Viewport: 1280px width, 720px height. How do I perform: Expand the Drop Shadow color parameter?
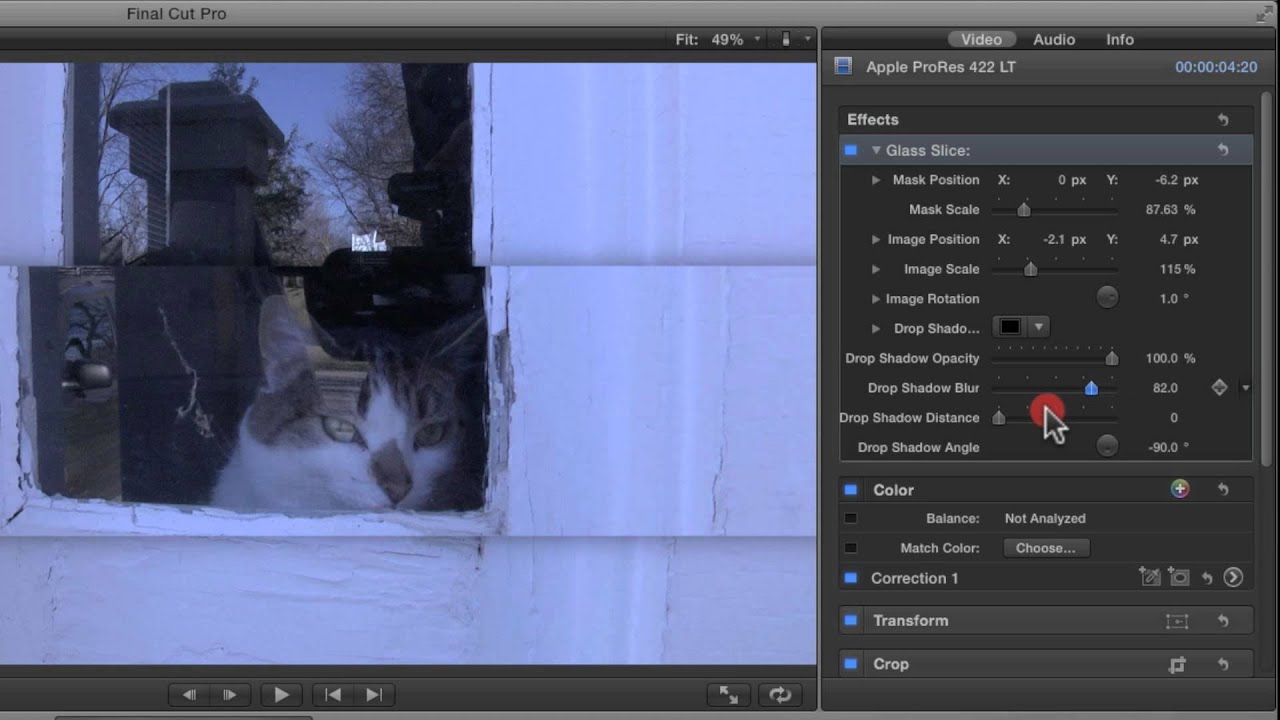[876, 328]
